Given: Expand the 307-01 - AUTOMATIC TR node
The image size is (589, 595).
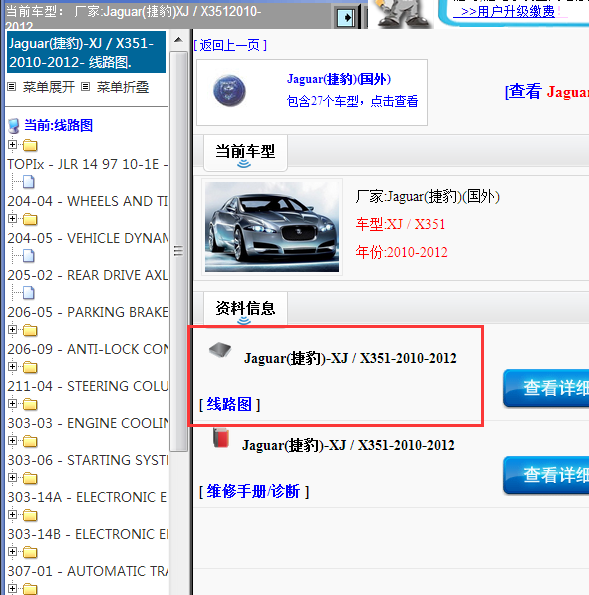Looking at the screenshot, I should pos(12,551).
